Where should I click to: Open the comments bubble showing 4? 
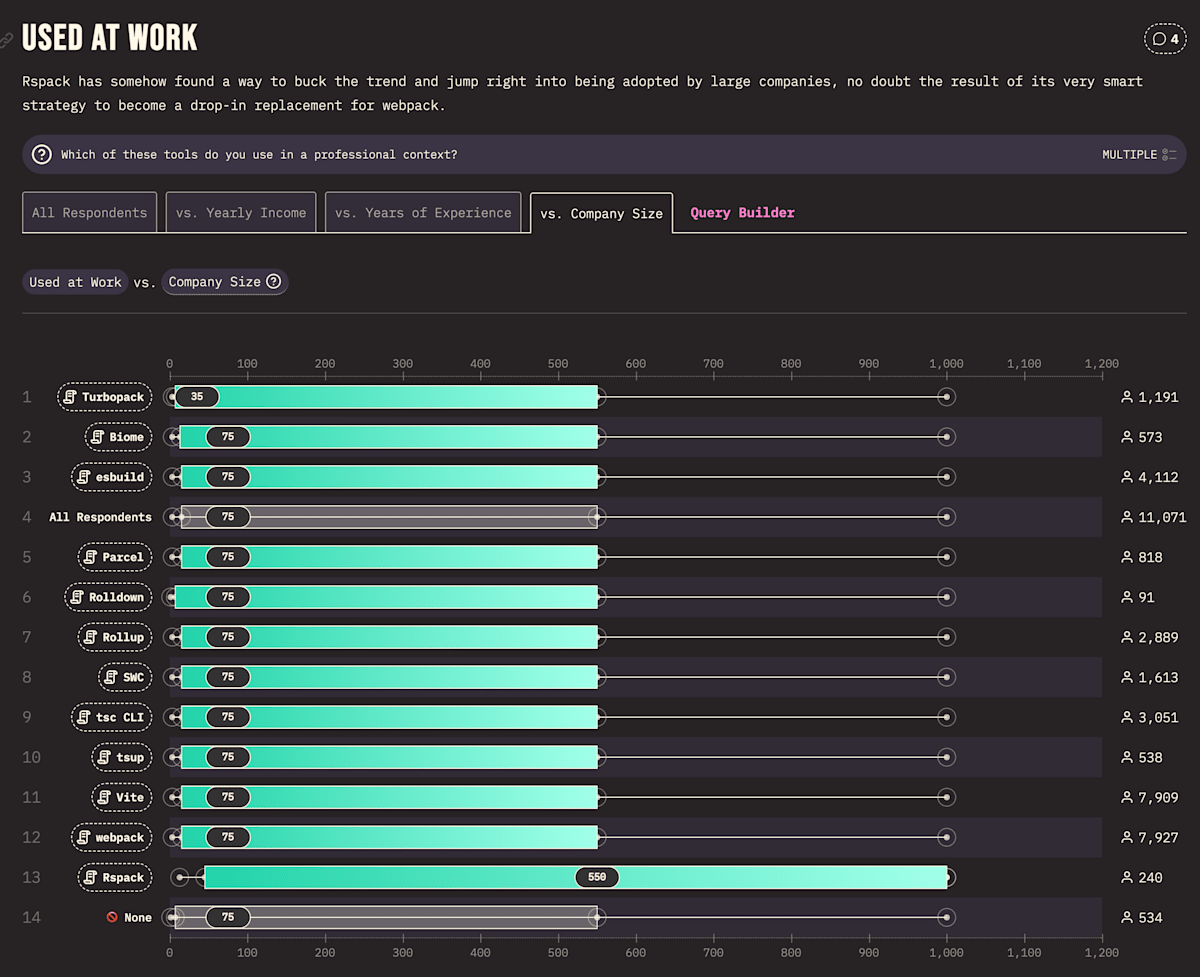(x=1165, y=39)
